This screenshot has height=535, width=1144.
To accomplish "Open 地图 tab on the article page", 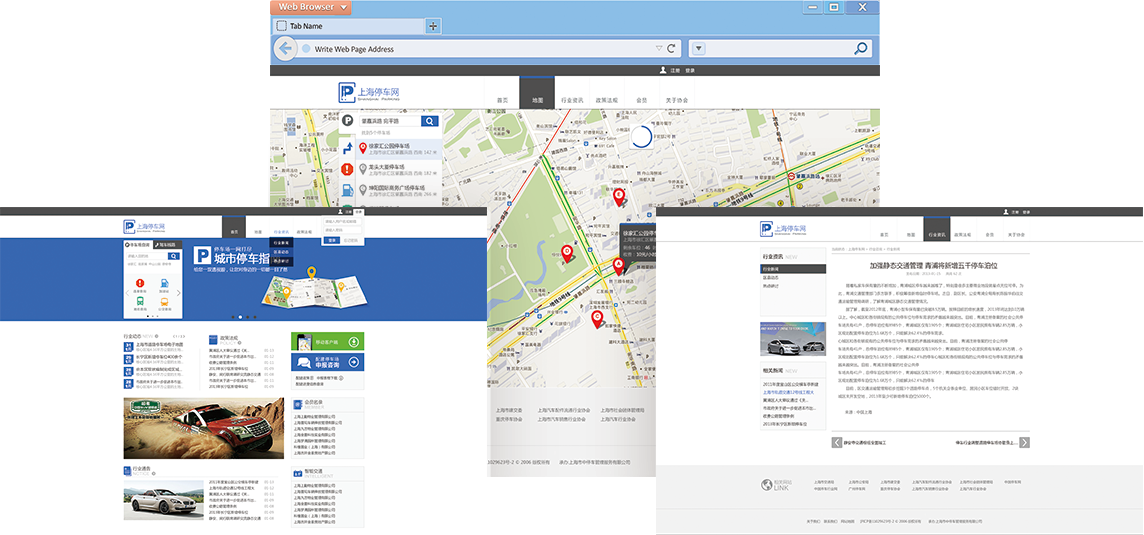I will click(x=911, y=235).
